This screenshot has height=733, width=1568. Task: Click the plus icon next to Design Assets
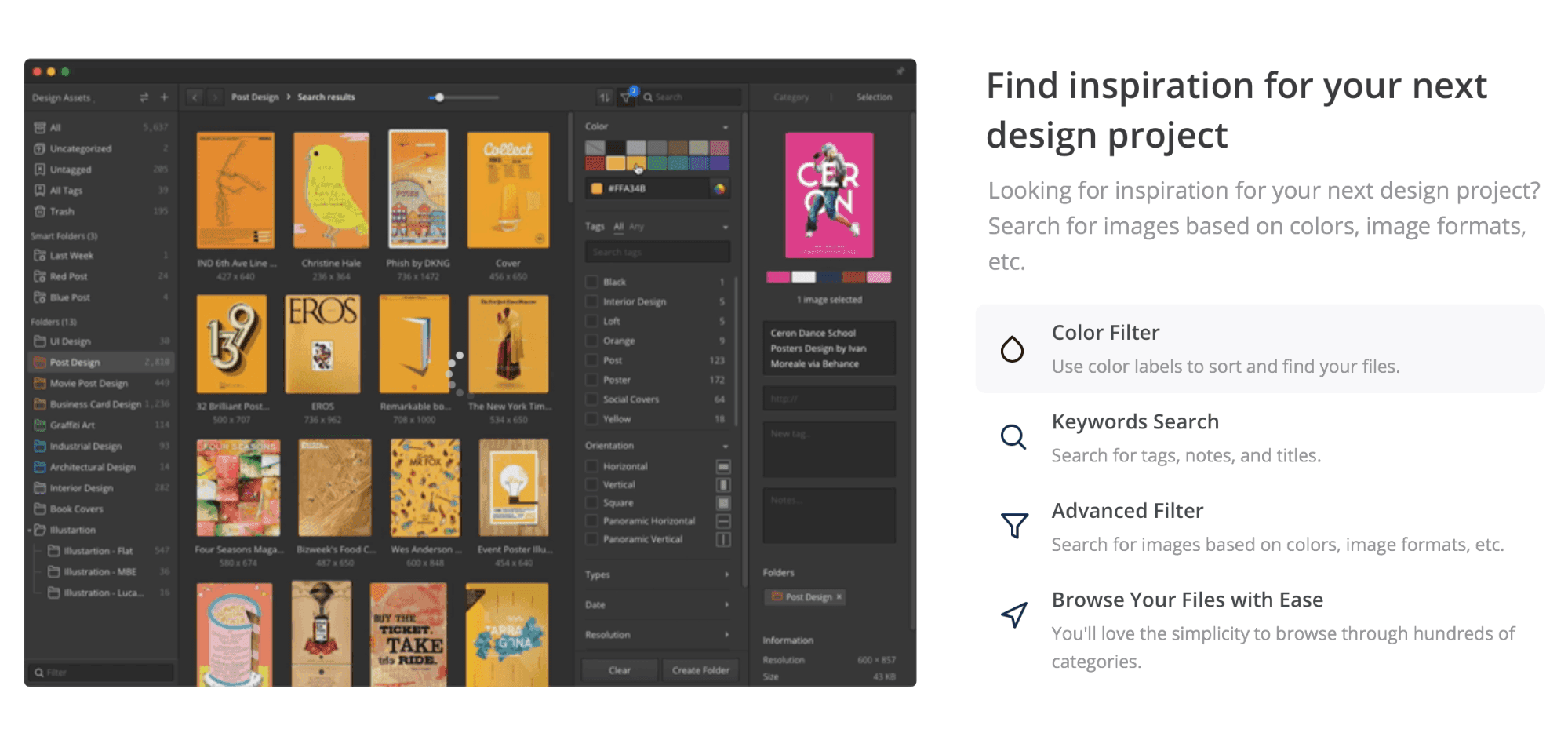(165, 97)
